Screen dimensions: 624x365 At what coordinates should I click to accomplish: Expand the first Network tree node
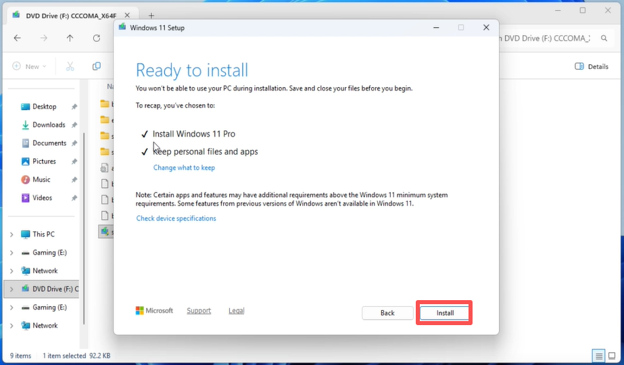12,271
